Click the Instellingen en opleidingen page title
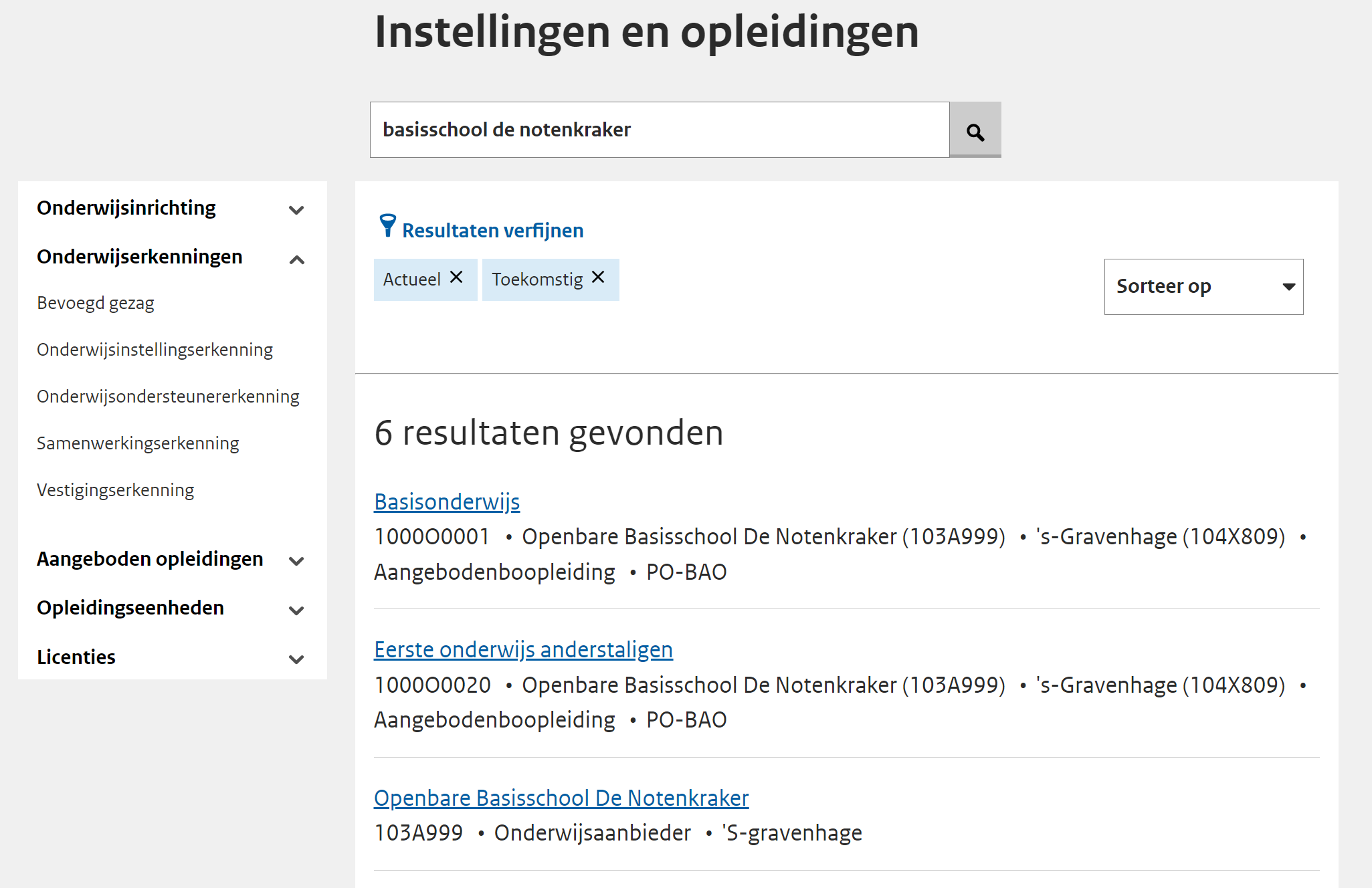This screenshot has width=1372, height=888. pos(647,32)
